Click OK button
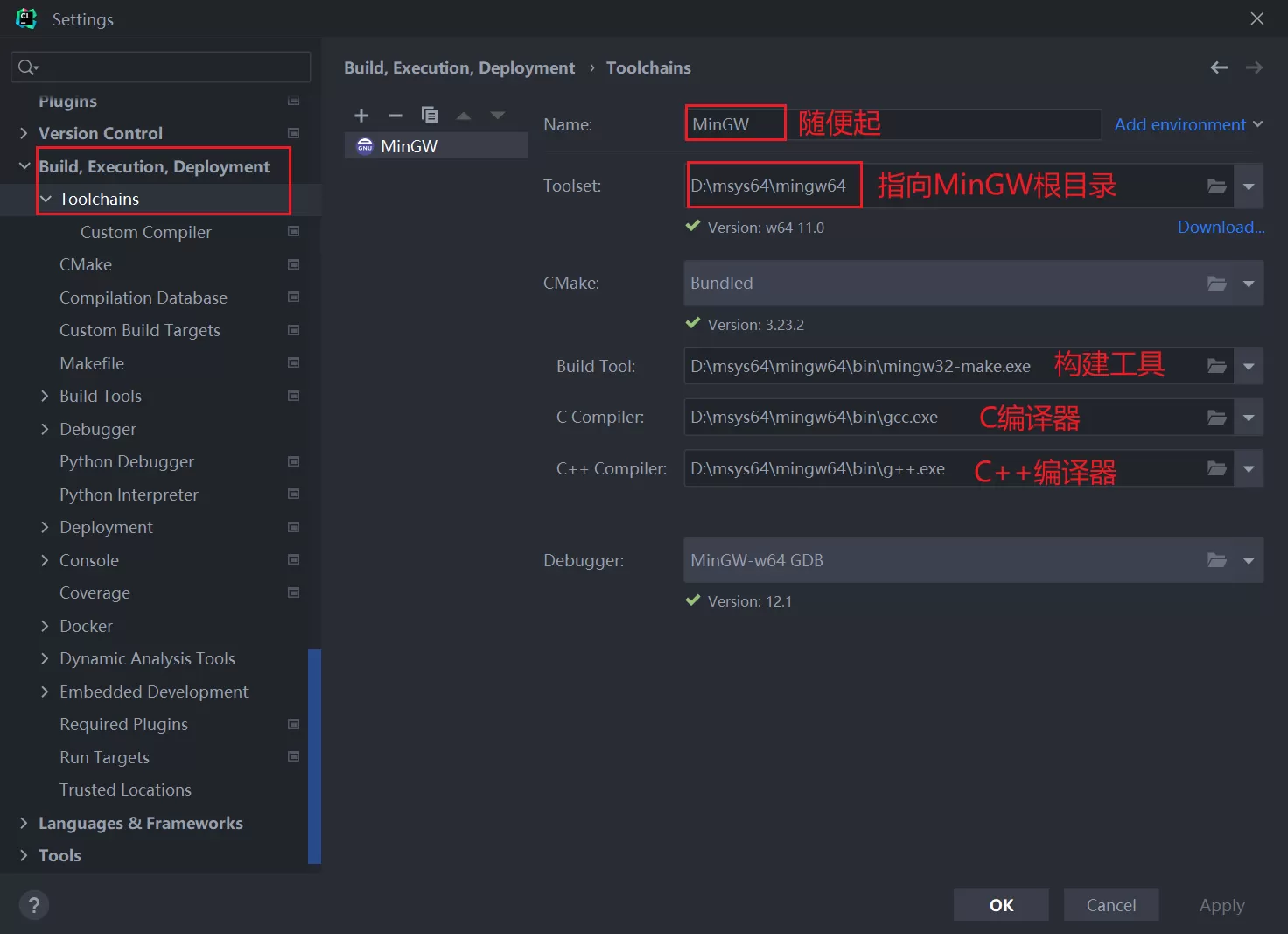The width and height of the screenshot is (1288, 934). [1001, 905]
